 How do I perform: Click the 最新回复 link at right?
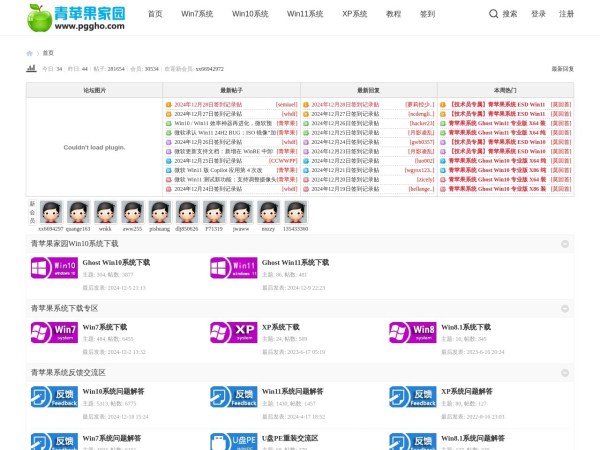coord(562,69)
